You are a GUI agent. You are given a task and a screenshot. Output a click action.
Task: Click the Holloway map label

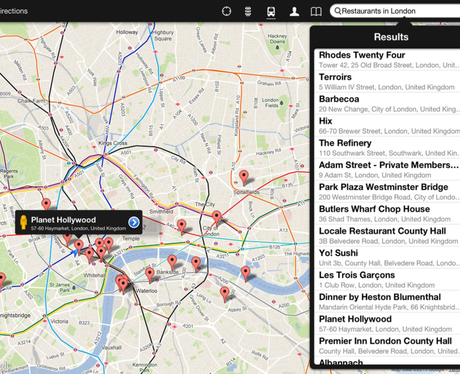point(127,32)
